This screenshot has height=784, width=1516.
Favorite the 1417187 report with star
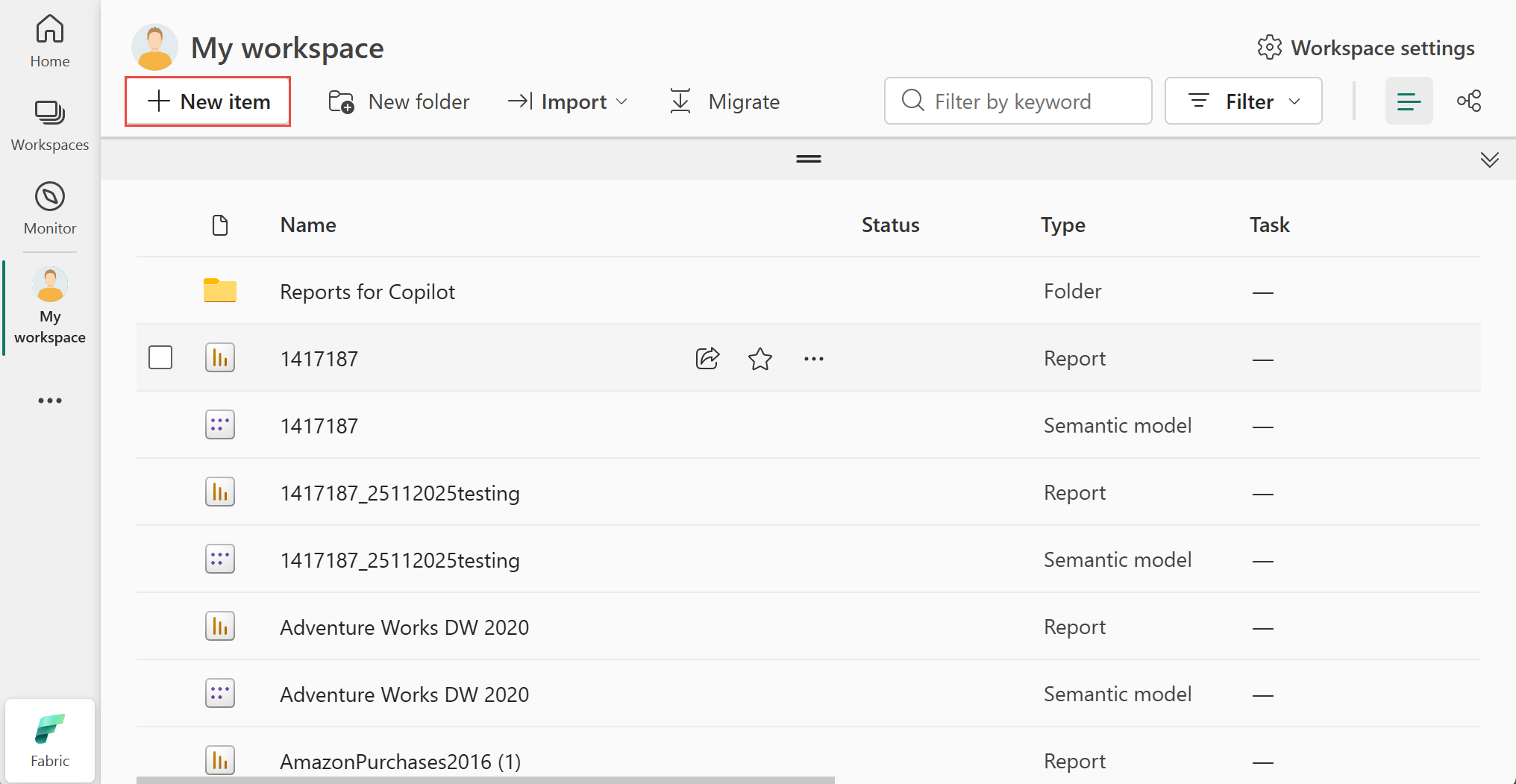click(760, 359)
